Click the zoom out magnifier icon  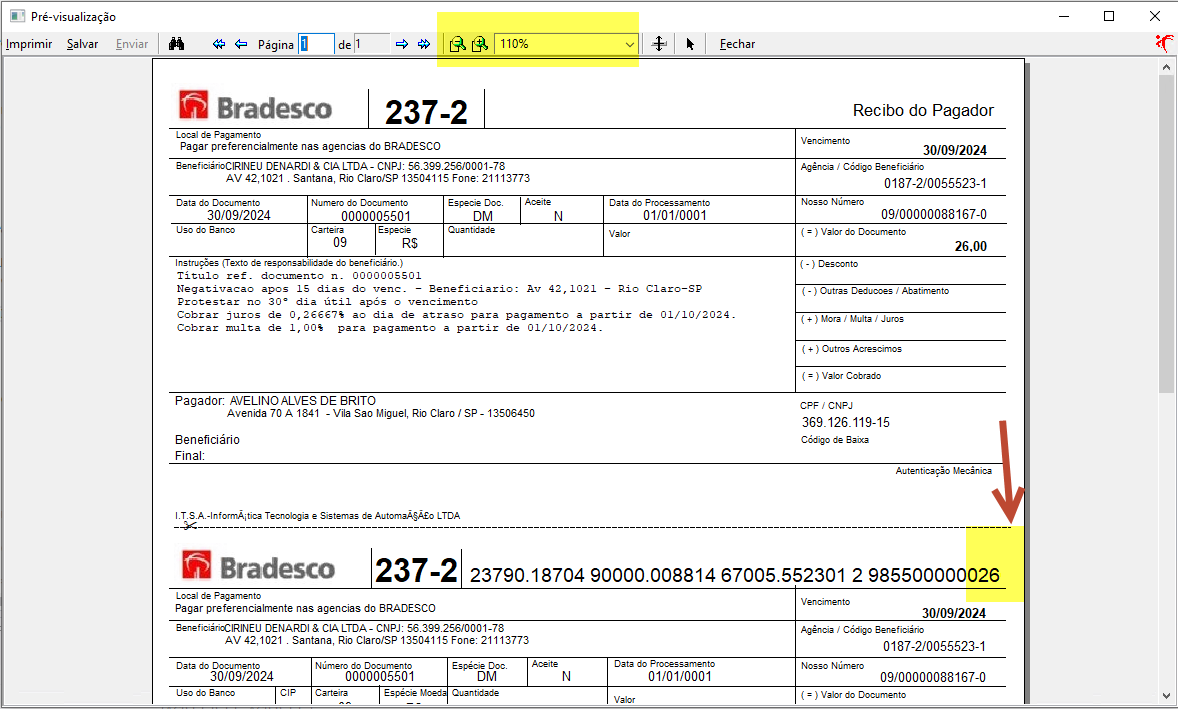point(457,44)
